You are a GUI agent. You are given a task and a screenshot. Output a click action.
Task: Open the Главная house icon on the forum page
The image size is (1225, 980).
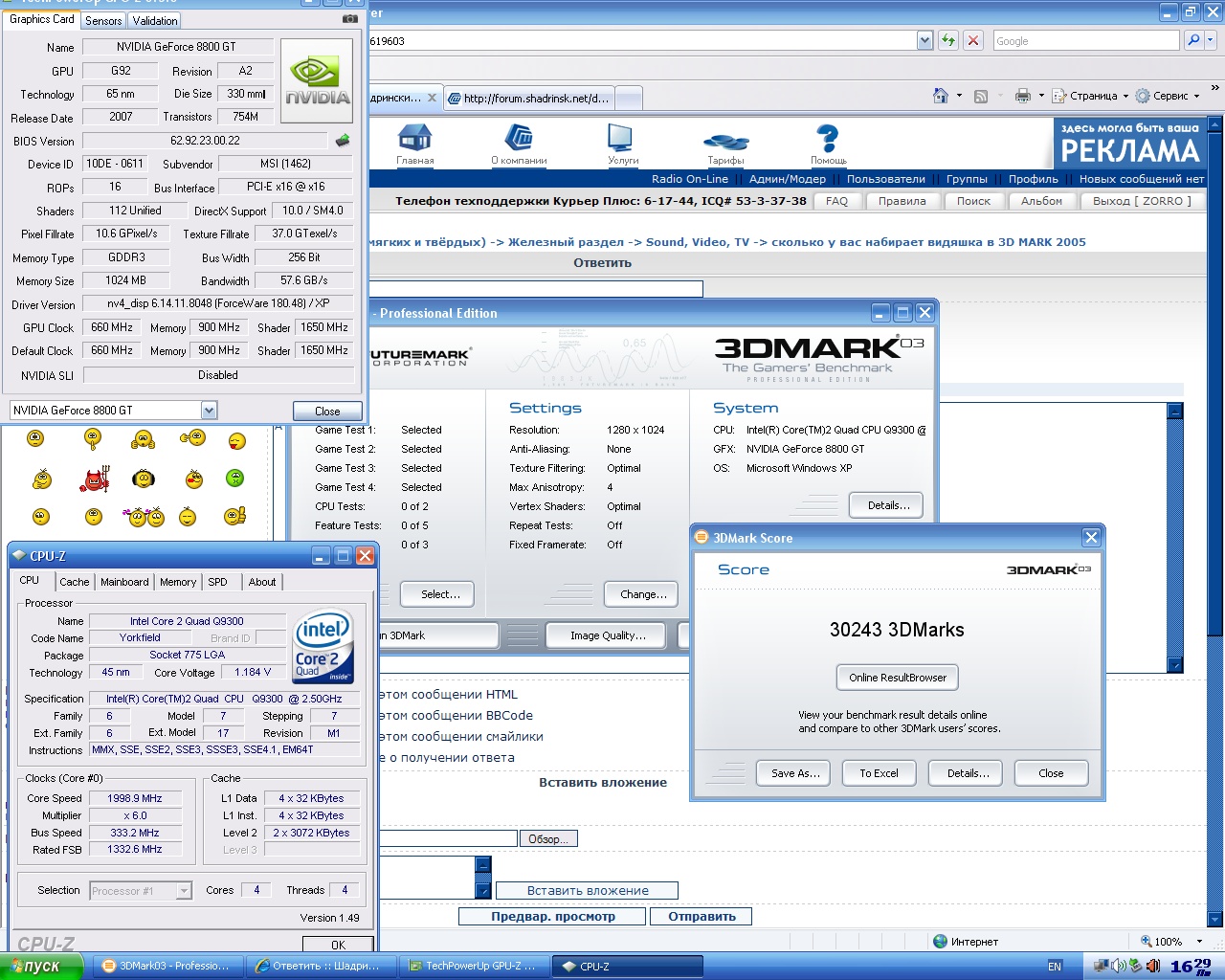click(414, 139)
